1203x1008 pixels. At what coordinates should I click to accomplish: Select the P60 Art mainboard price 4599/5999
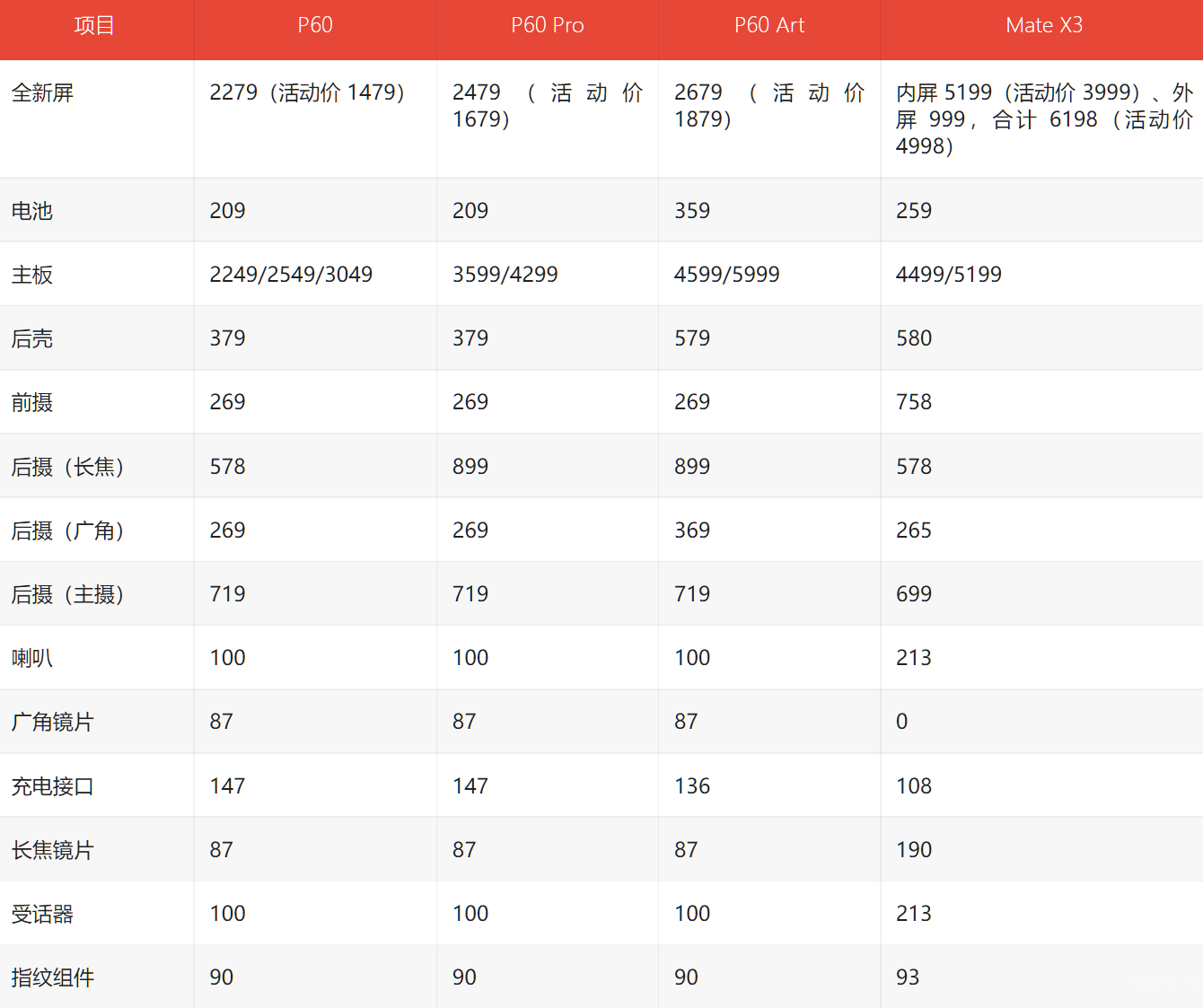coord(727,275)
